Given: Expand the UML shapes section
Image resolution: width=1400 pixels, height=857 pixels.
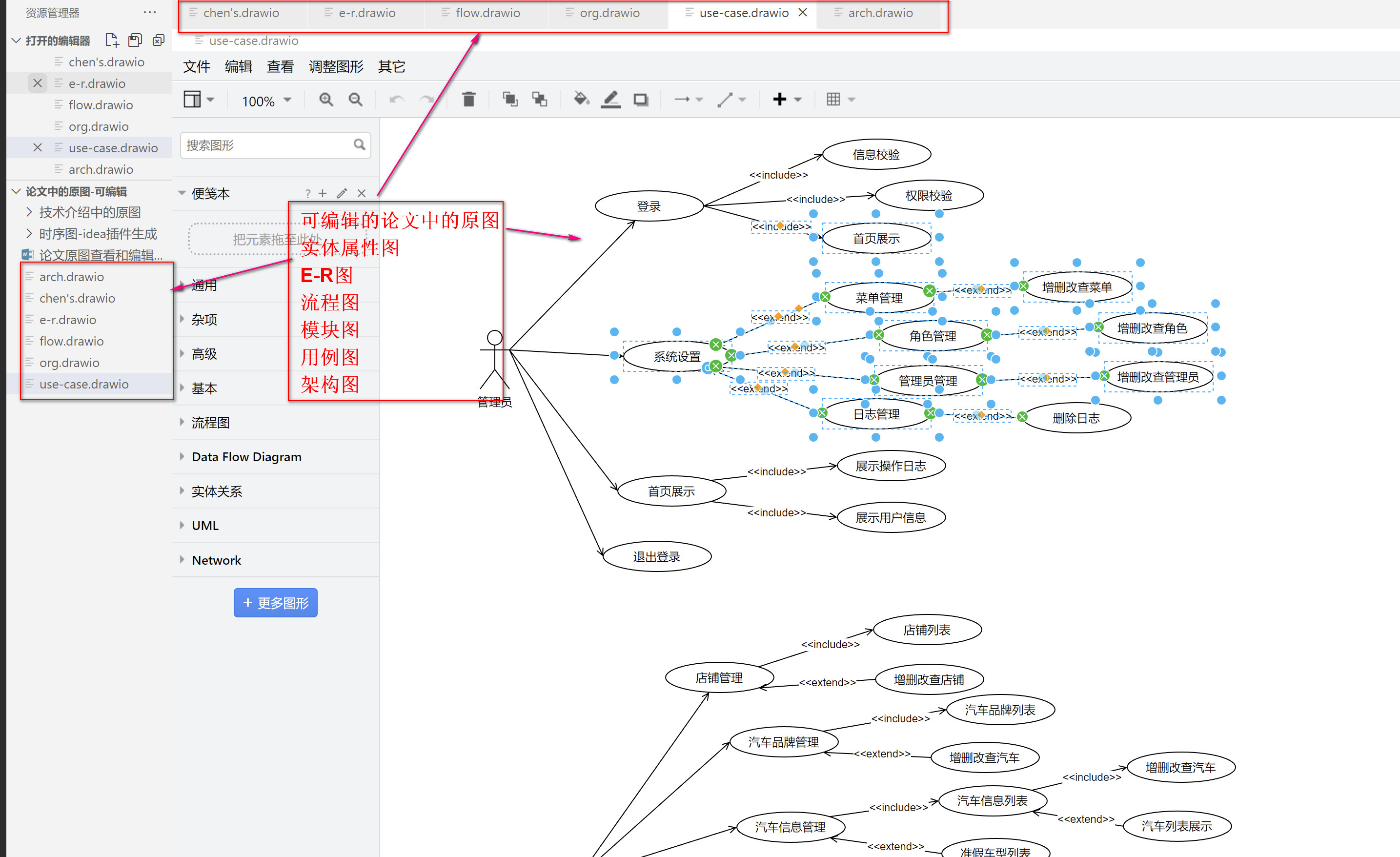Looking at the screenshot, I should pos(205,525).
